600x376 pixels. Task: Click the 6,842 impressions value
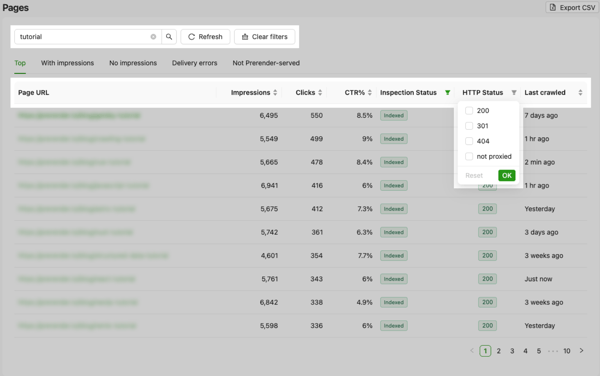tap(269, 302)
